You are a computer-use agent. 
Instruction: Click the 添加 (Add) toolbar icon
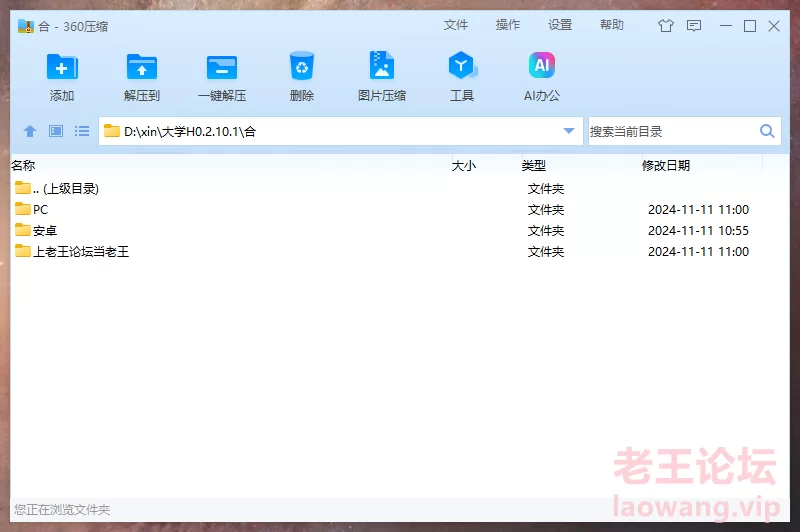[62, 67]
